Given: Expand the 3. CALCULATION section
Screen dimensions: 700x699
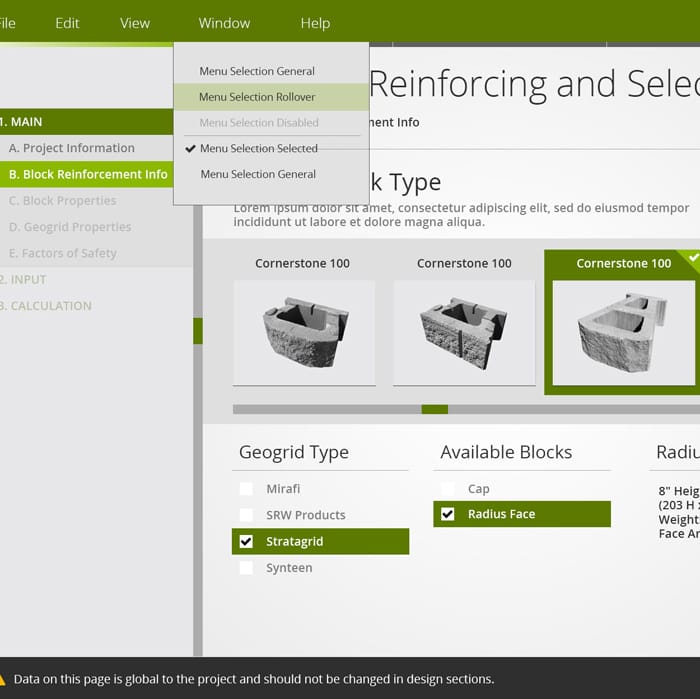Looking at the screenshot, I should click(x=46, y=306).
